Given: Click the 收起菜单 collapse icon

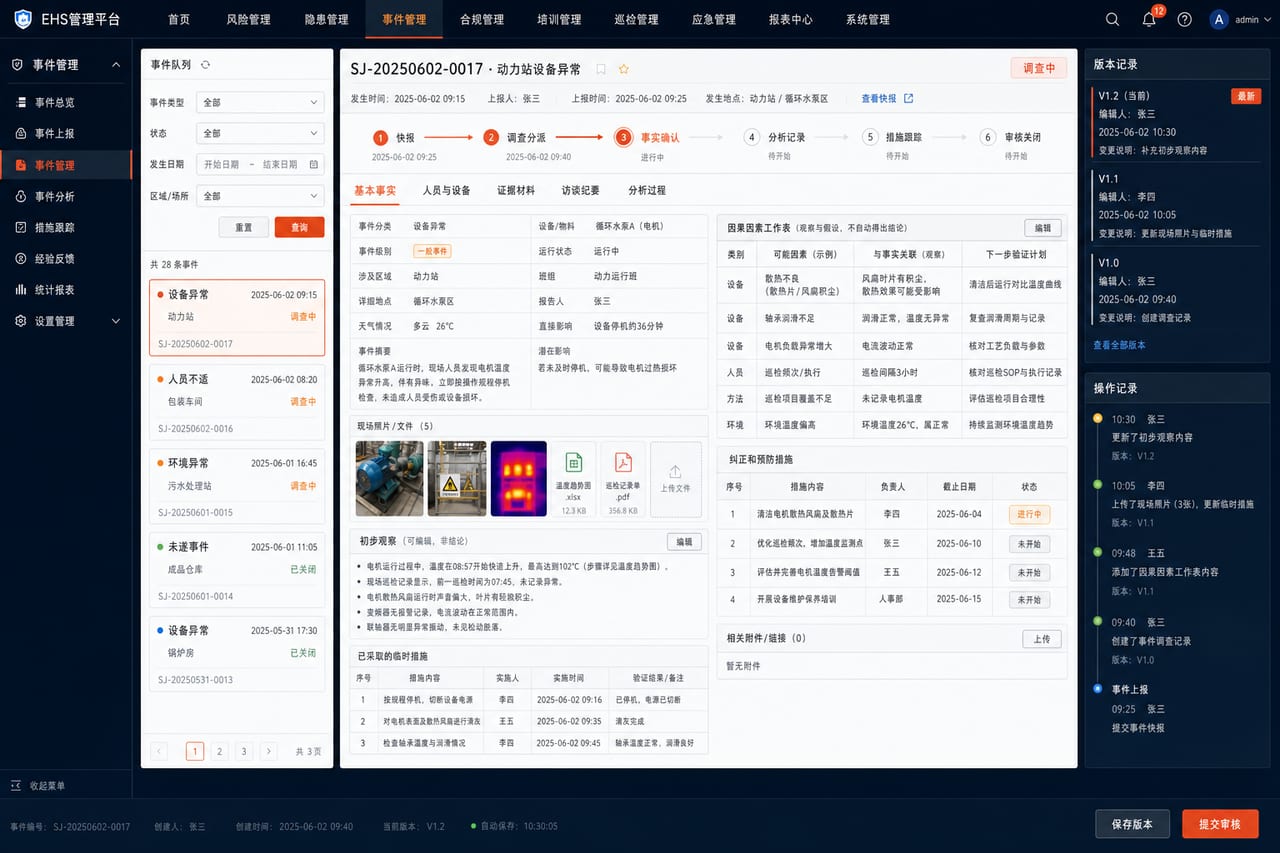Looking at the screenshot, I should click(16, 785).
